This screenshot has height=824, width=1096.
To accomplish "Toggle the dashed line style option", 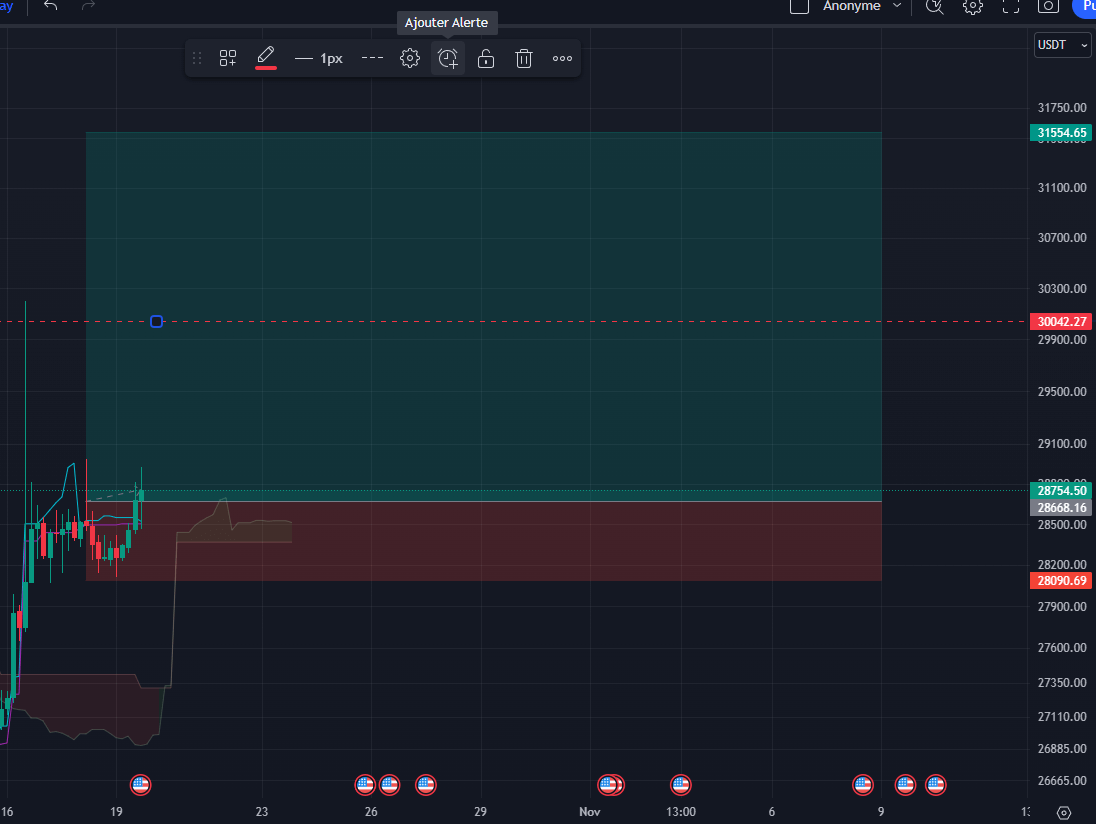I will (x=371, y=58).
